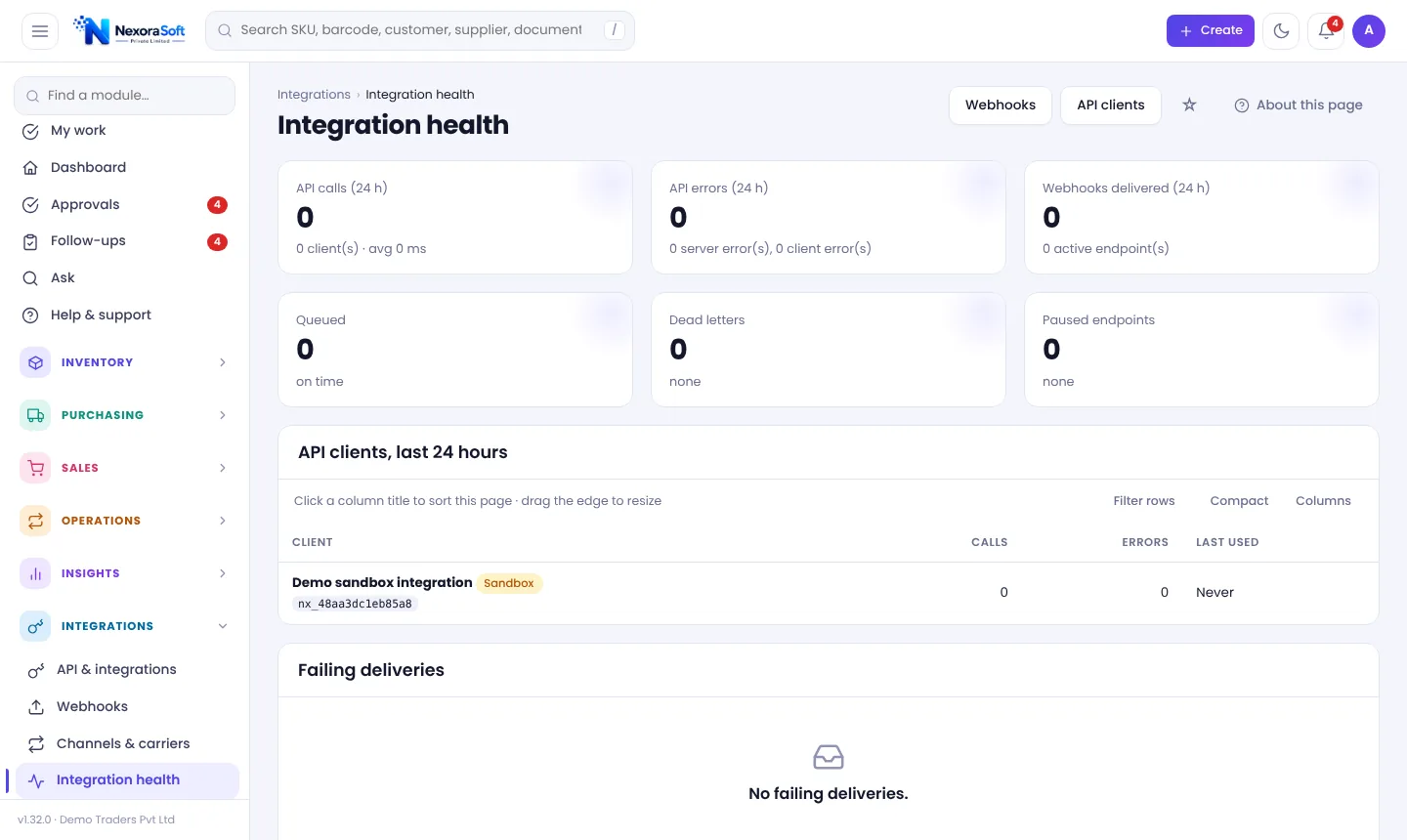Screen dimensions: 1407x840
Task: Go to Integrations breadcrumb
Action: pyautogui.click(x=314, y=95)
